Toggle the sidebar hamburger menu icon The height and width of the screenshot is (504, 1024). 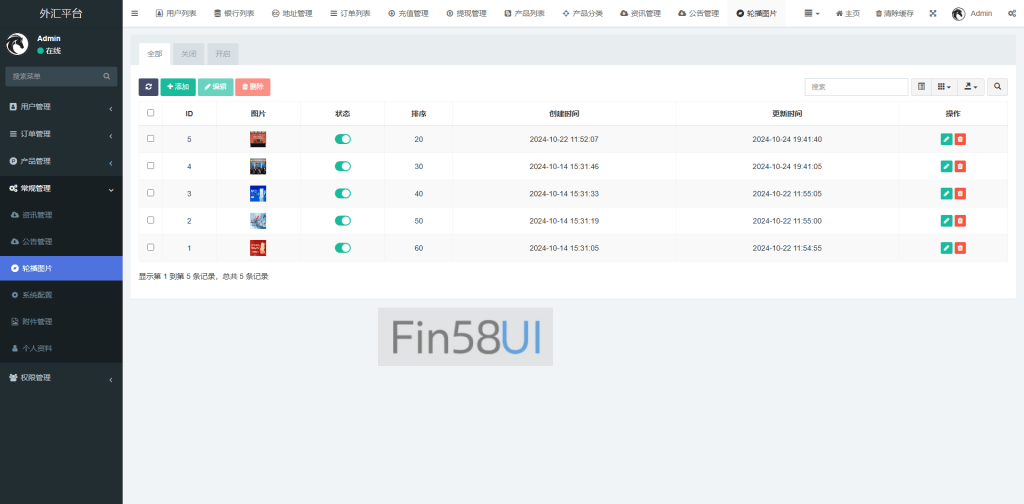(x=135, y=13)
